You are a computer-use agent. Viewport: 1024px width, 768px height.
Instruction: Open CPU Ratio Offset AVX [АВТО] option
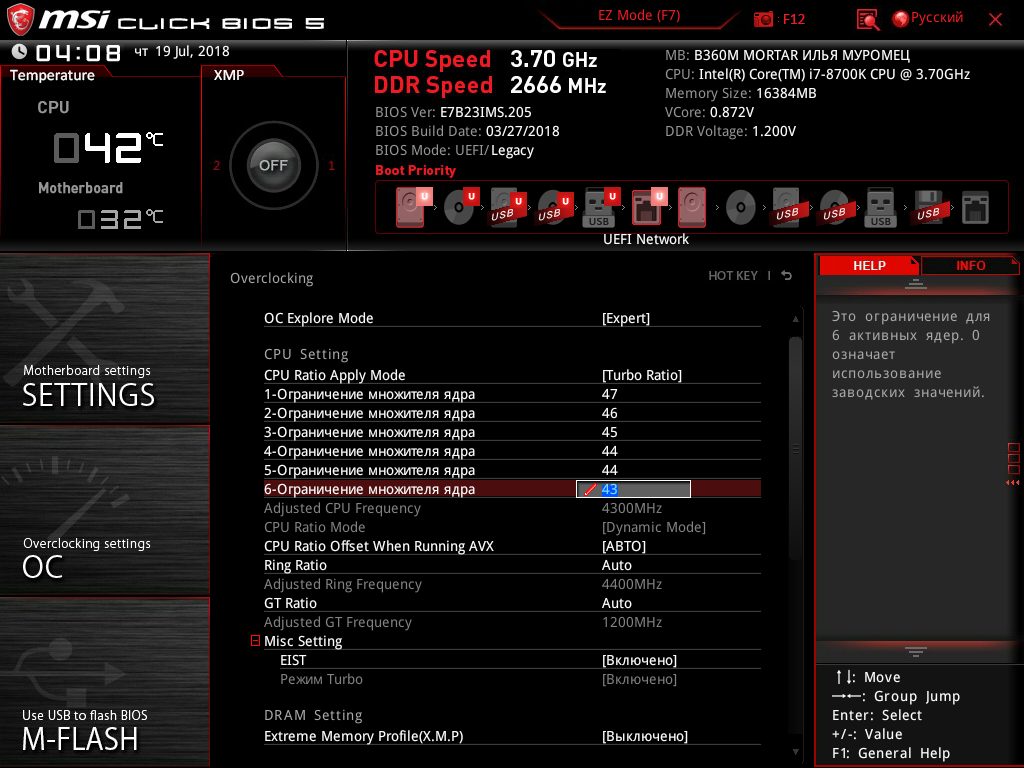coord(624,546)
